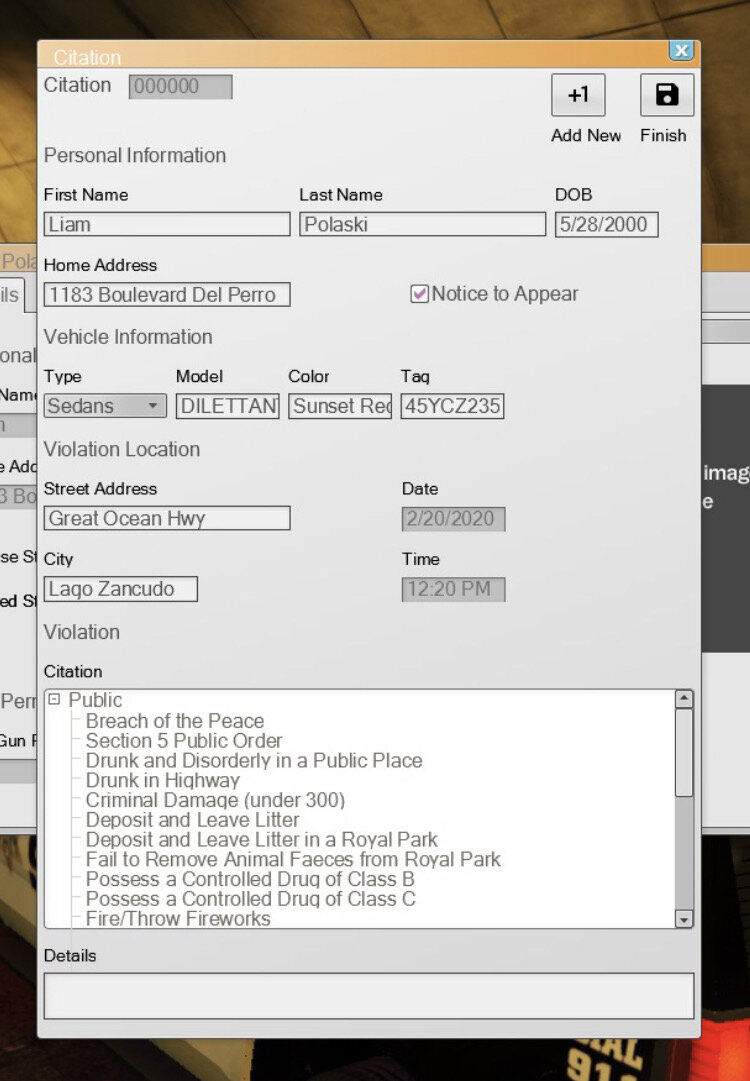Click the vehicle Tag field
This screenshot has width=750, height=1081.
pyautogui.click(x=452, y=406)
